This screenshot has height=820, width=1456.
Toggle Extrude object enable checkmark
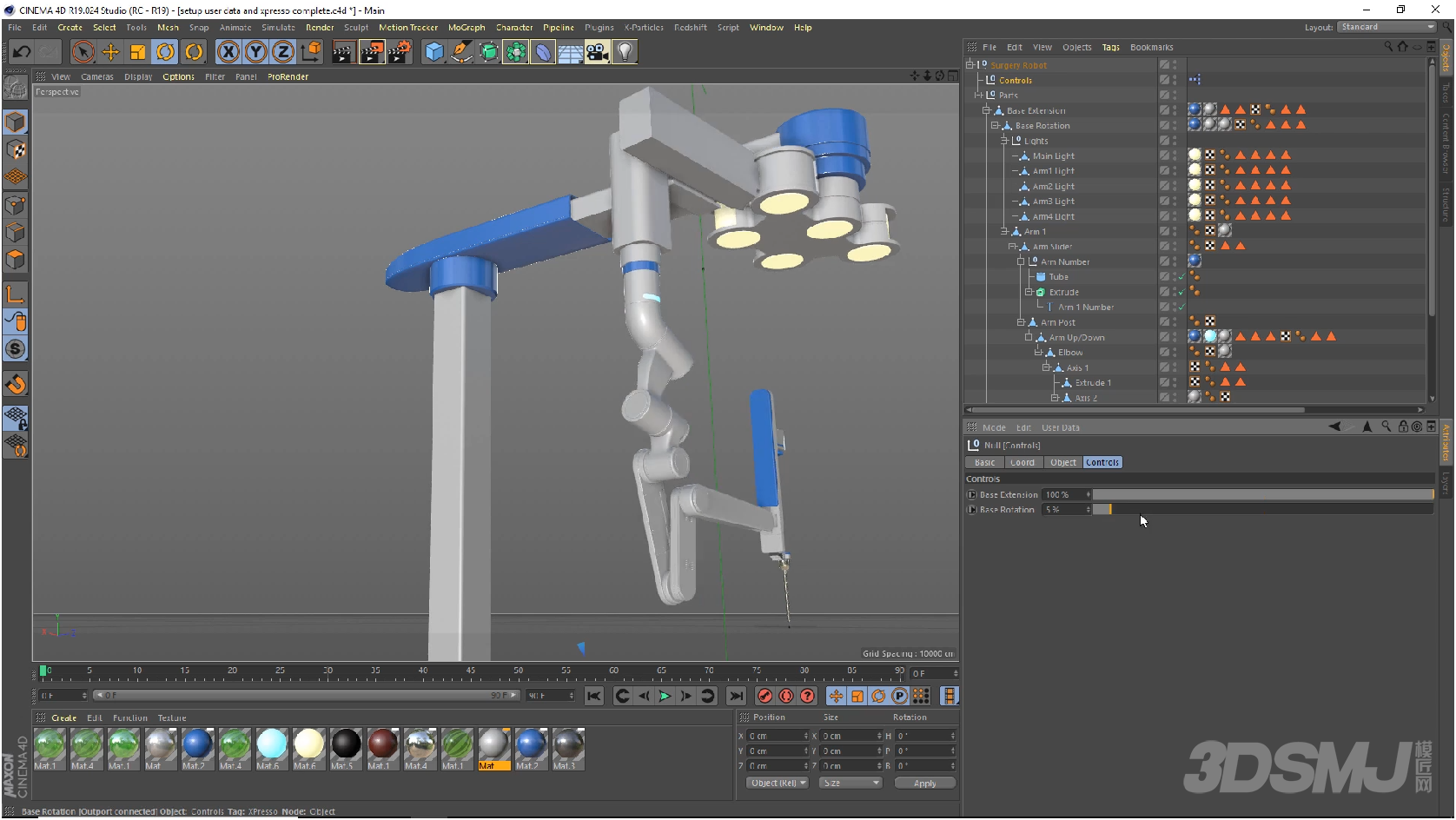1181,292
